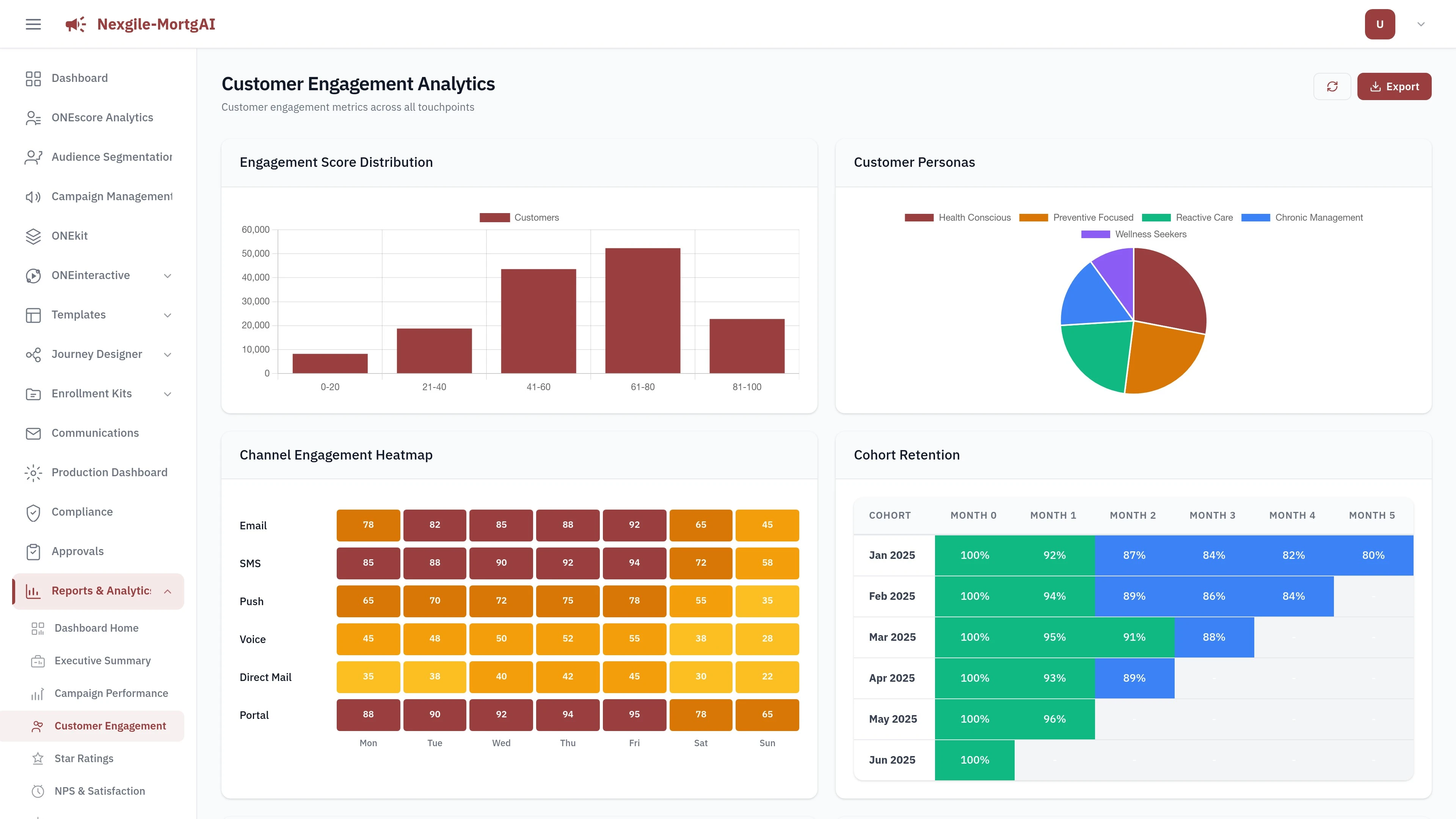Click the Export button
The image size is (1456, 819).
click(1395, 86)
